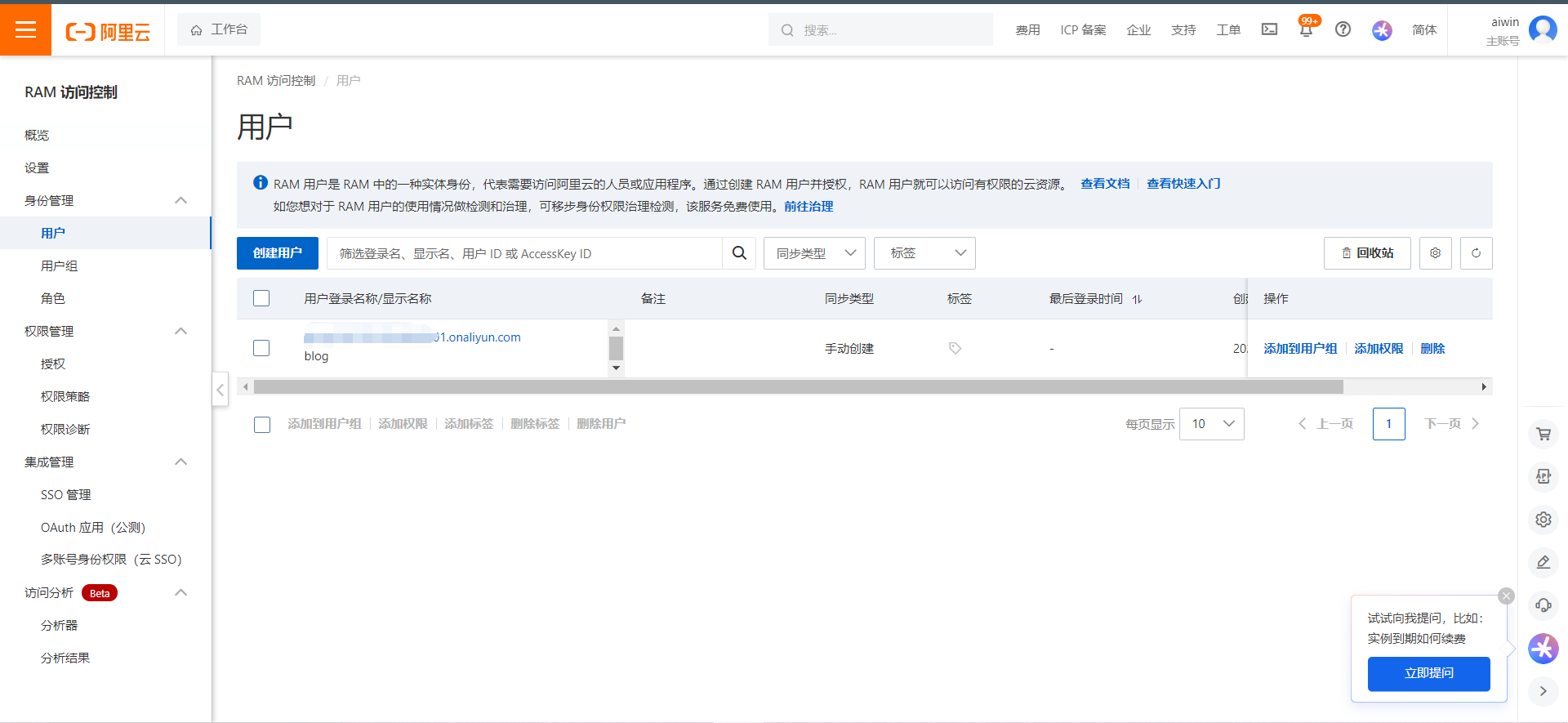Collapse the left navigation panel

pos(220,390)
